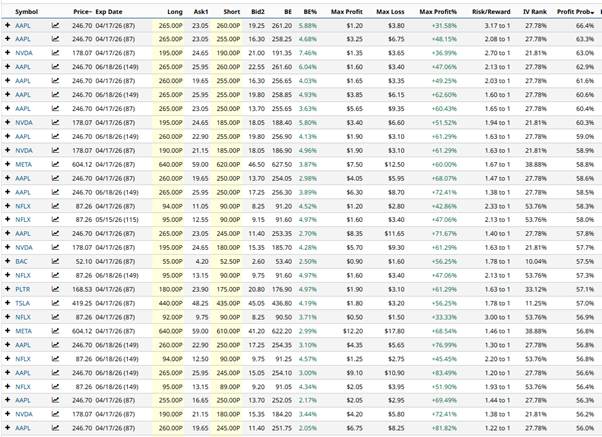
Task: Show chart for AAPL row with BE 255.65
Action: (x=55, y=109)
